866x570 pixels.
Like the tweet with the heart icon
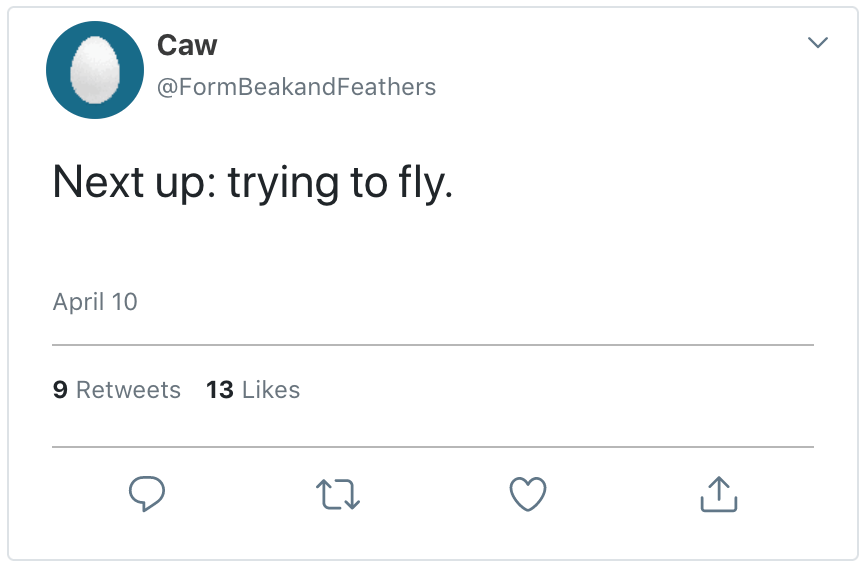528,493
